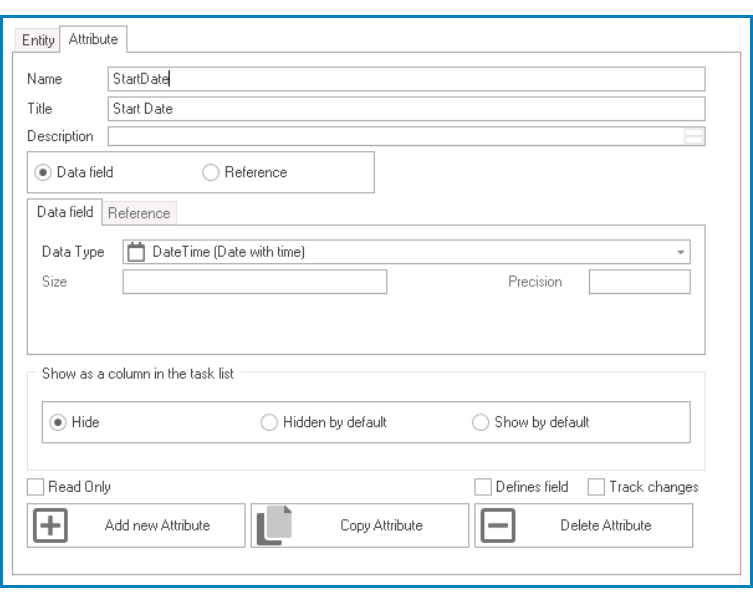Open the DateTime data type combo box
Screen dimensions: 753x603
point(406,252)
